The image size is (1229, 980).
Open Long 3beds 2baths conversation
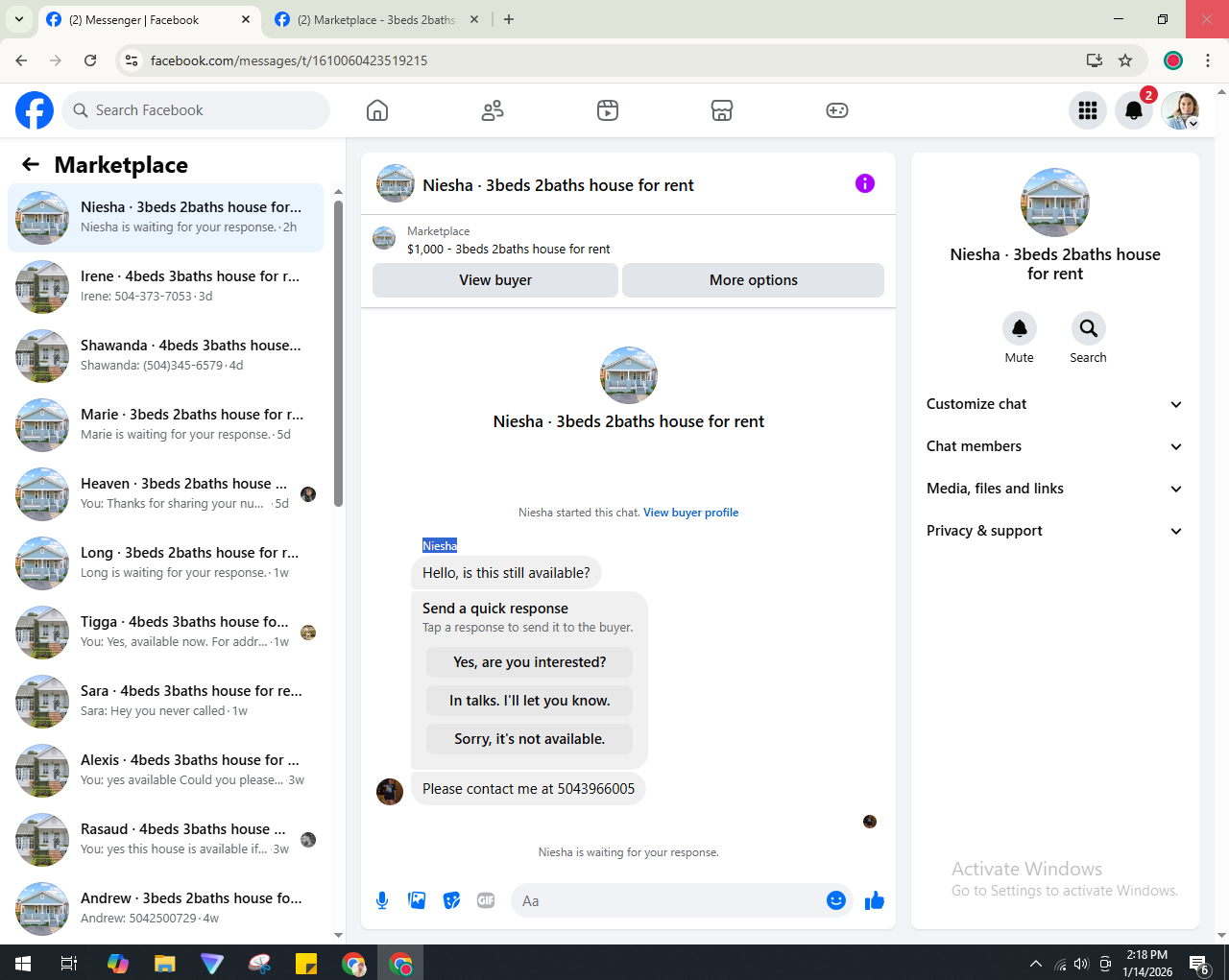pyautogui.click(x=165, y=563)
